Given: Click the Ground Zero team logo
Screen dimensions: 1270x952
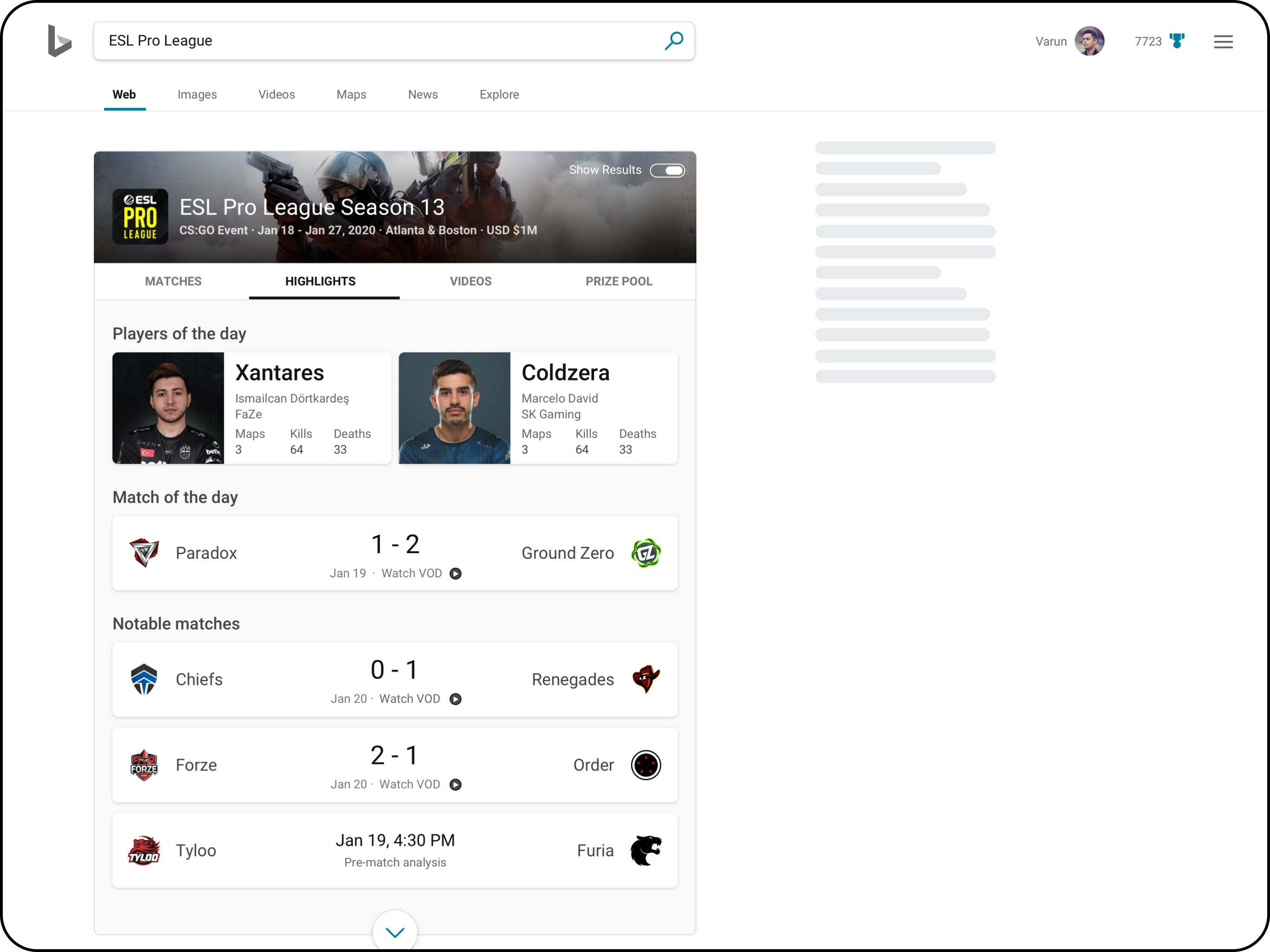Looking at the screenshot, I should 646,552.
